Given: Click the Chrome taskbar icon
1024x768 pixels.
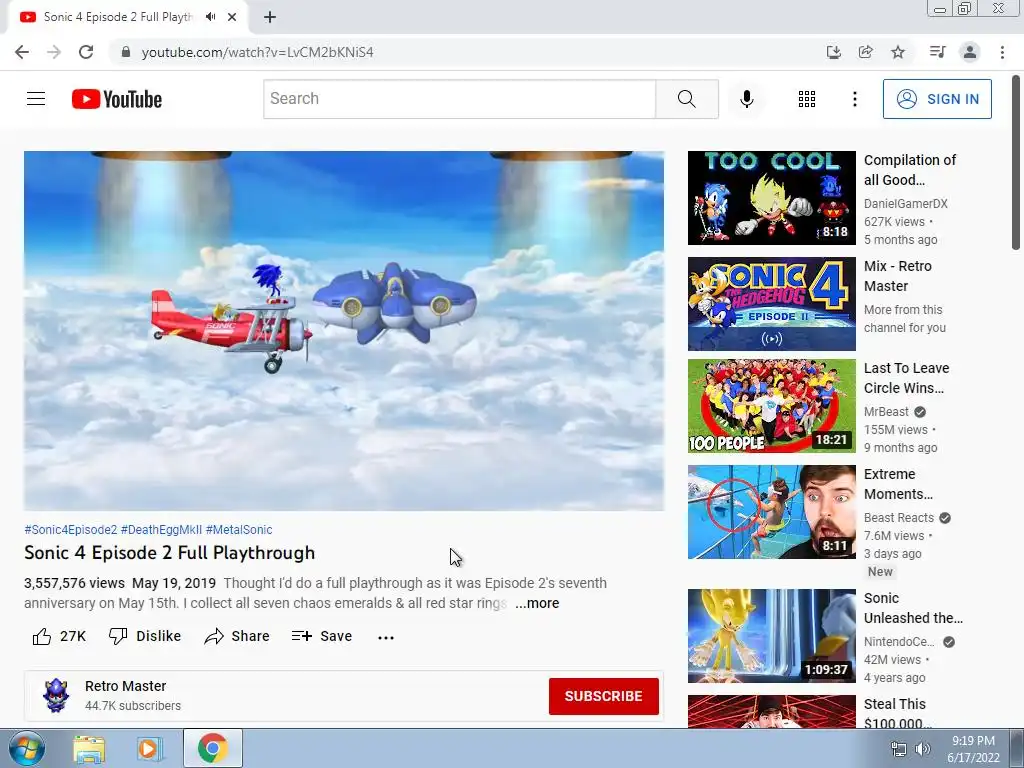Looking at the screenshot, I should pyautogui.click(x=213, y=748).
